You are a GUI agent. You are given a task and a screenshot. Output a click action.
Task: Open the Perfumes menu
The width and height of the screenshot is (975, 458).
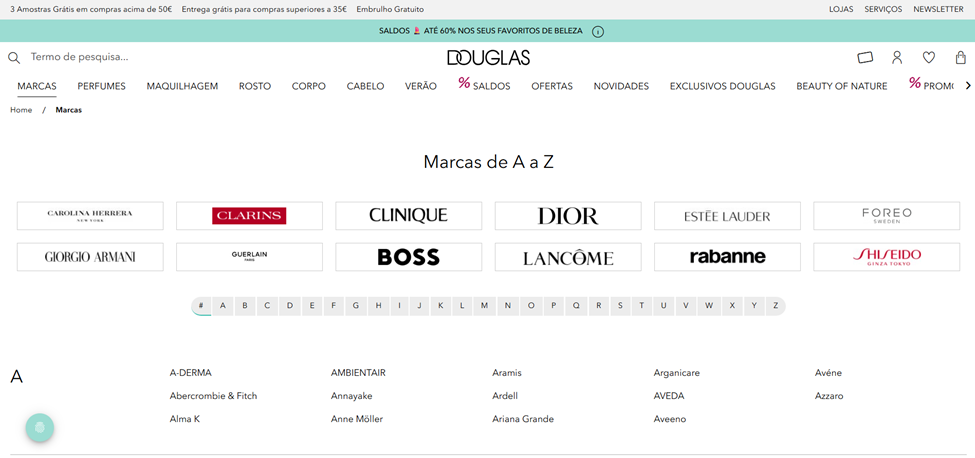point(101,86)
